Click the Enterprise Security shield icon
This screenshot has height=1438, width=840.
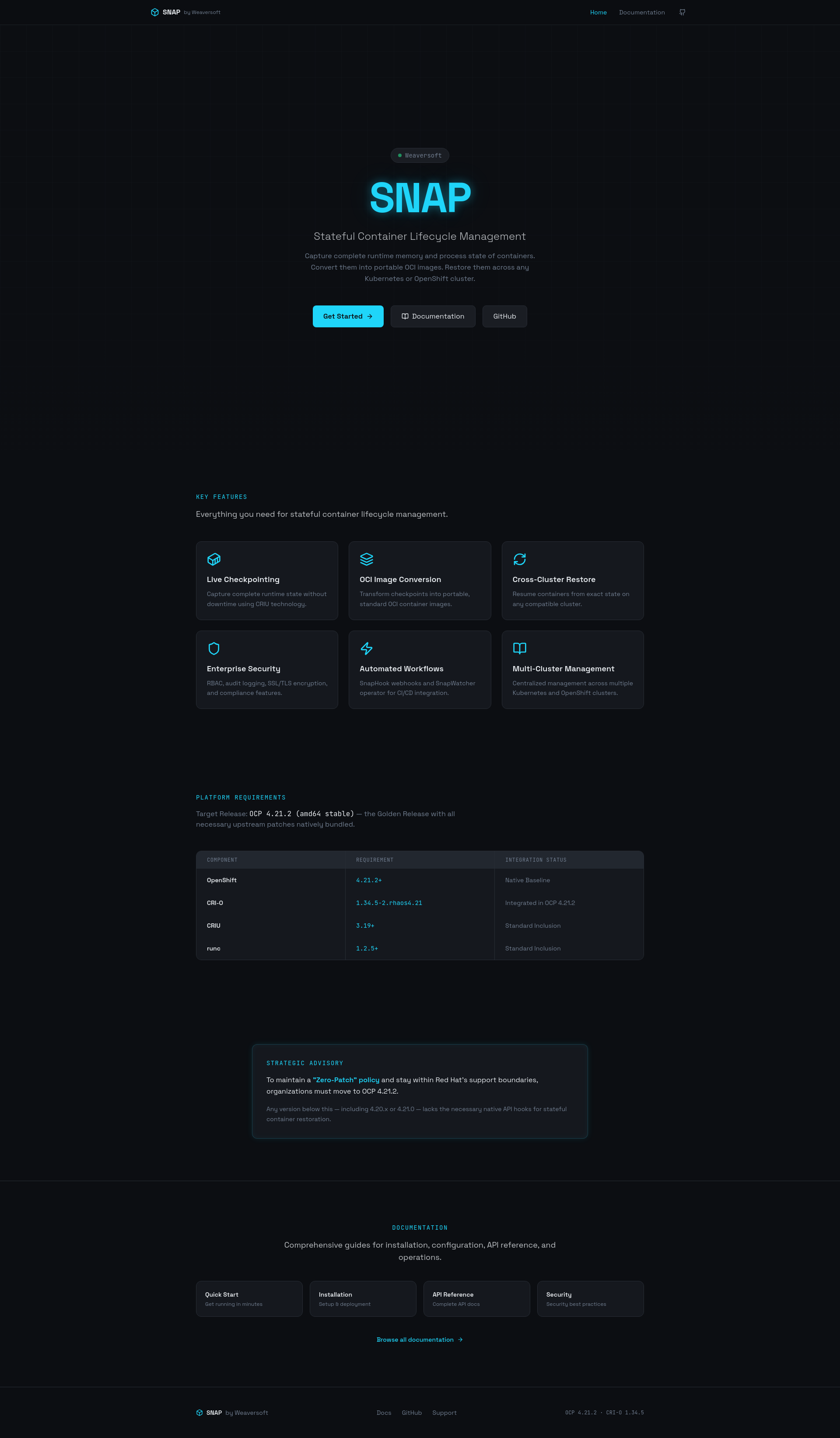point(214,648)
